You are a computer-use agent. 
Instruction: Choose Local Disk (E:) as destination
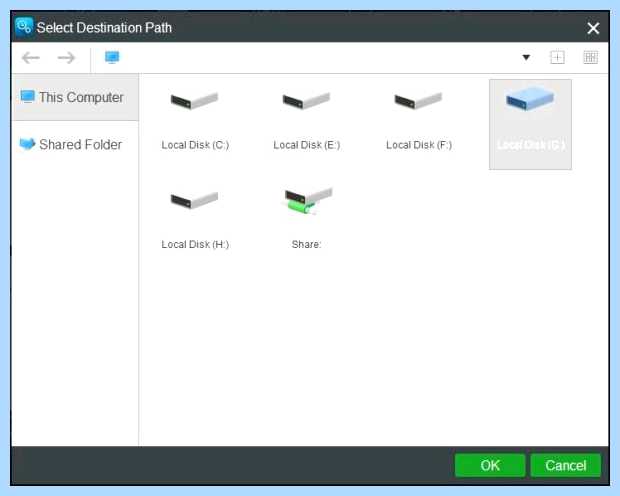(306, 121)
